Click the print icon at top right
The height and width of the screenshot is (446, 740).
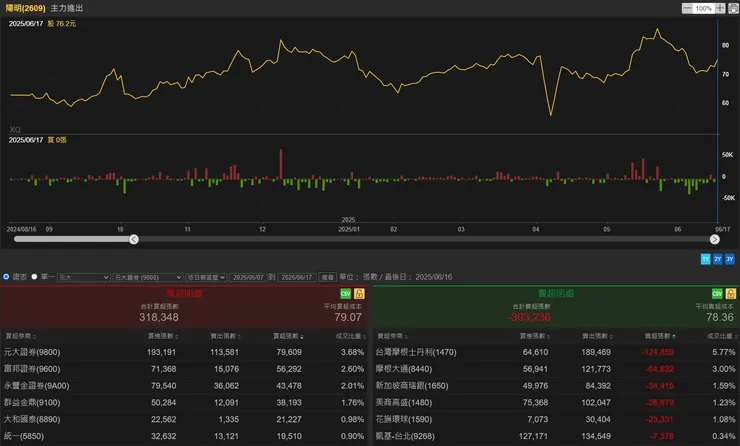coord(733,8)
